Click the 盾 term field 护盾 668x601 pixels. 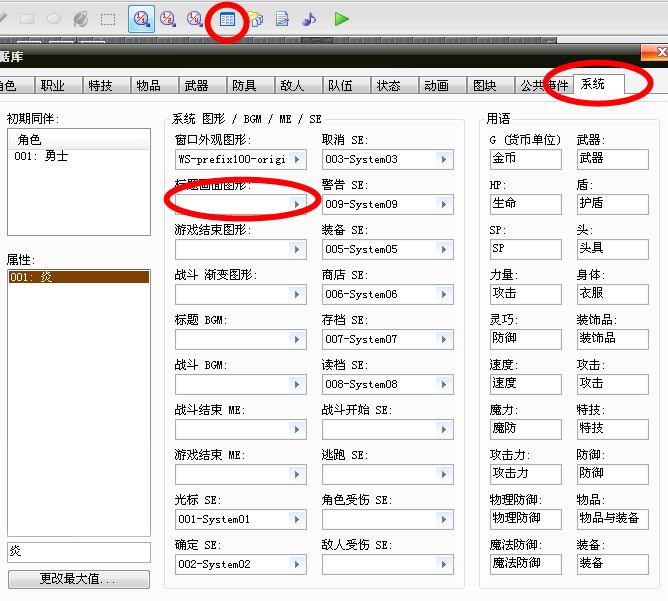pyautogui.click(x=613, y=204)
